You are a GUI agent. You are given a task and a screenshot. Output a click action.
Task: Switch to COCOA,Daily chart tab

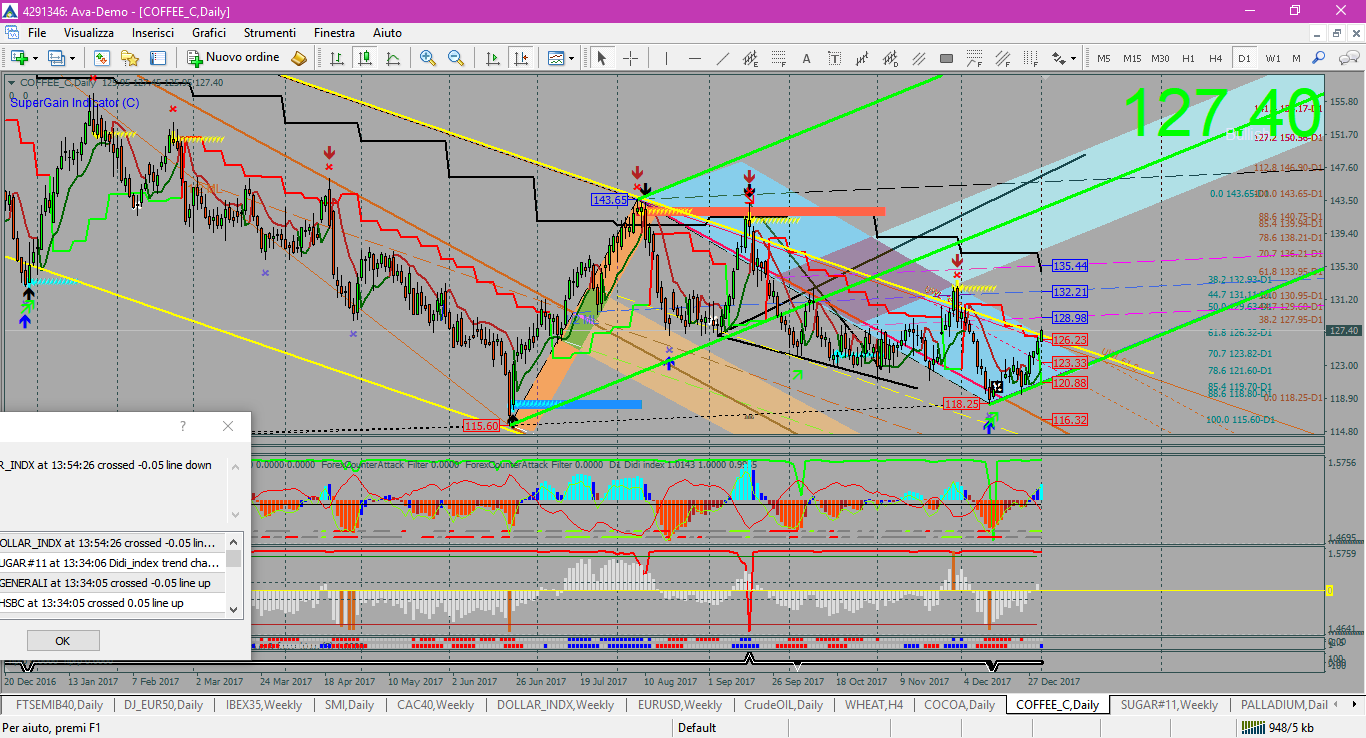[960, 705]
